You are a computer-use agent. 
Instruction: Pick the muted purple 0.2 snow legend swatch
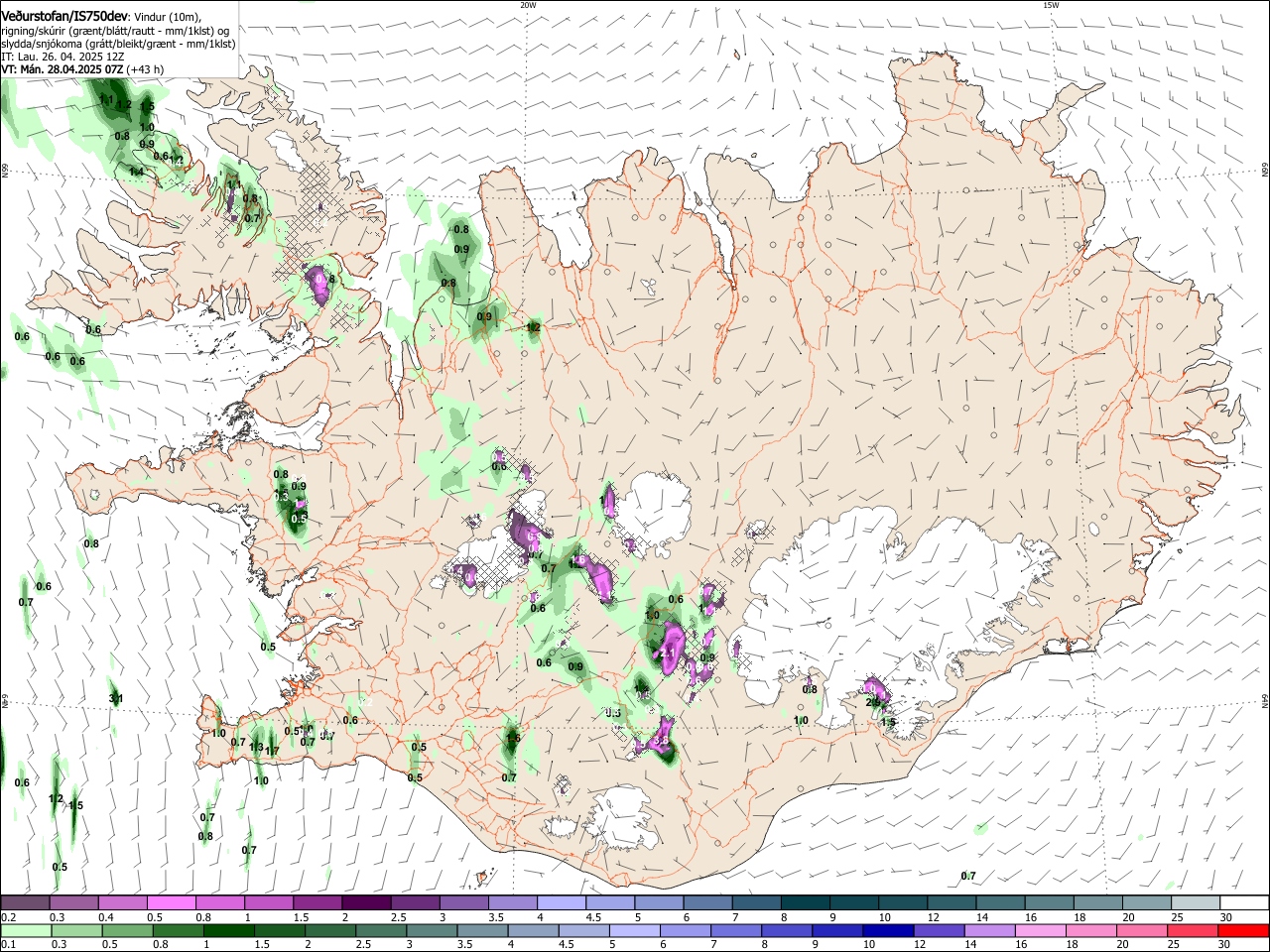(25, 903)
